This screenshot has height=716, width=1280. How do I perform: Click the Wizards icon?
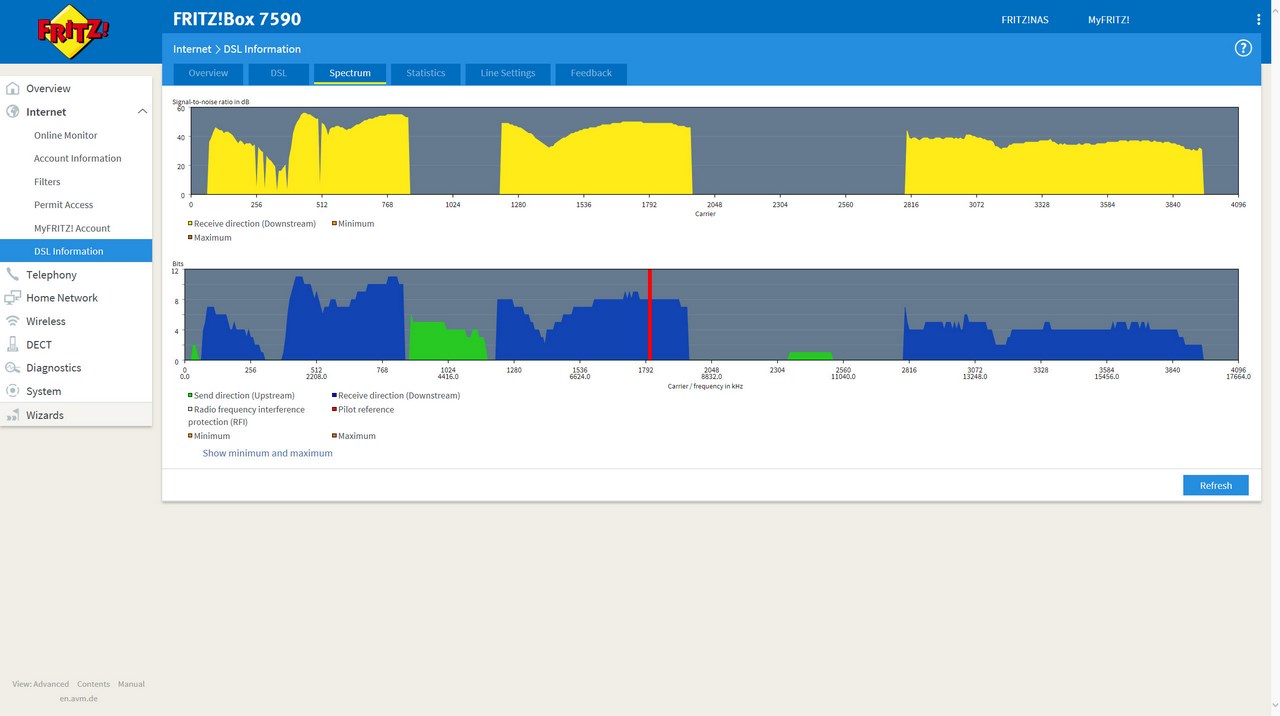pyautogui.click(x=13, y=415)
